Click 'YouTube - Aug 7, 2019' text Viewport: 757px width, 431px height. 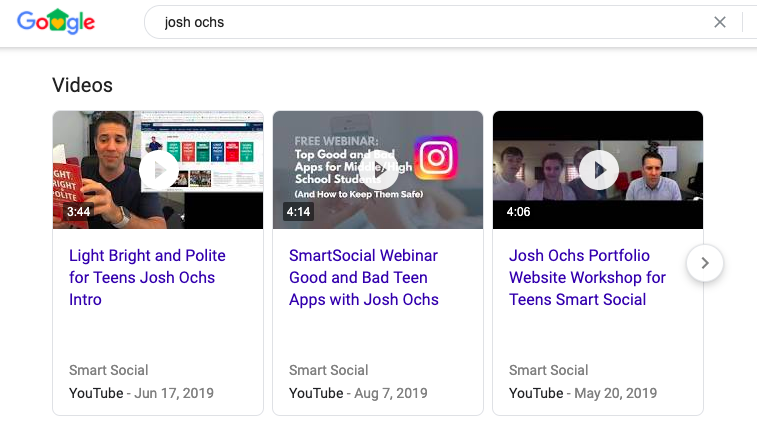[x=358, y=393]
